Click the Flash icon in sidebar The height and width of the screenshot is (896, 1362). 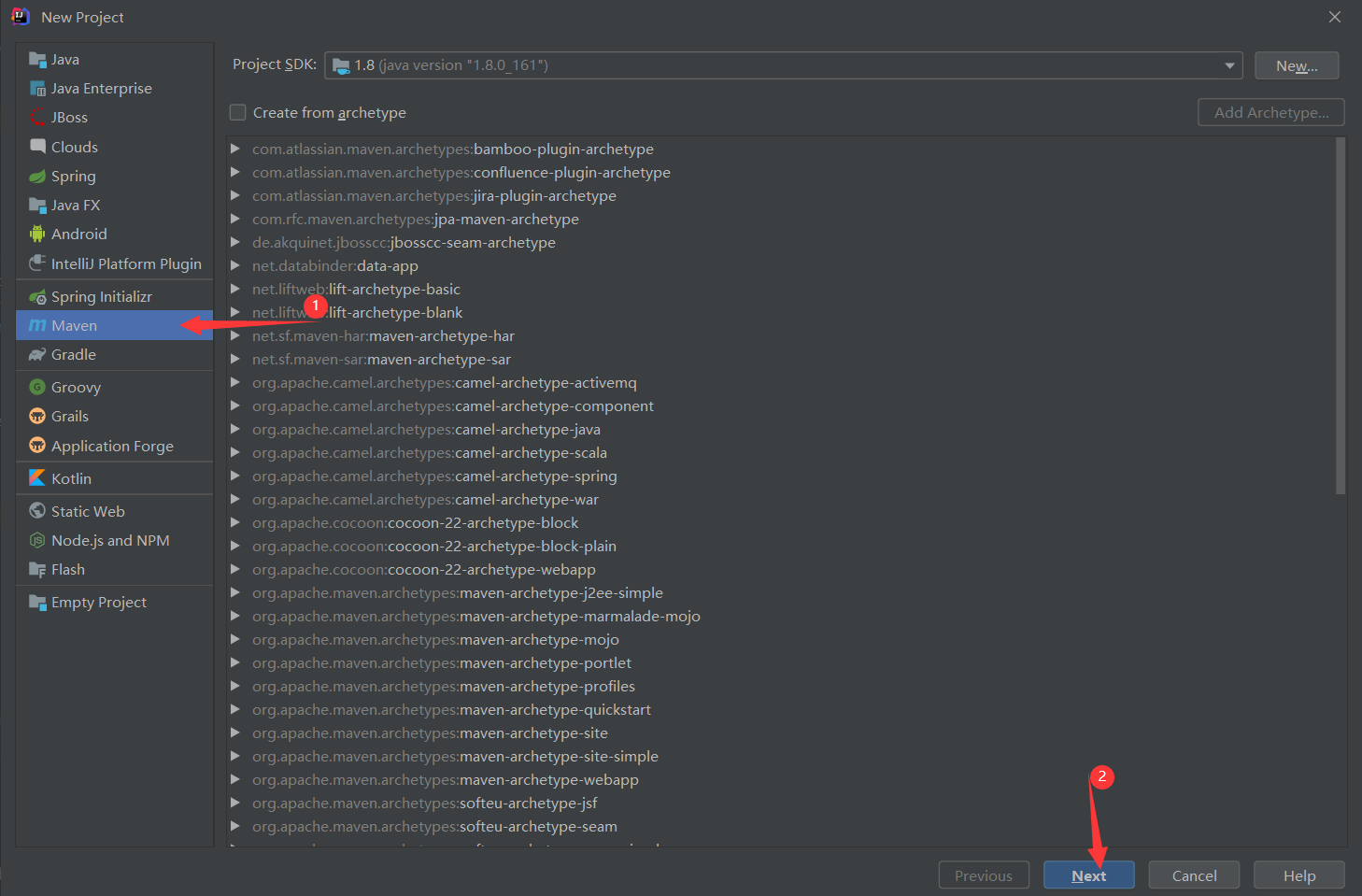(x=37, y=569)
